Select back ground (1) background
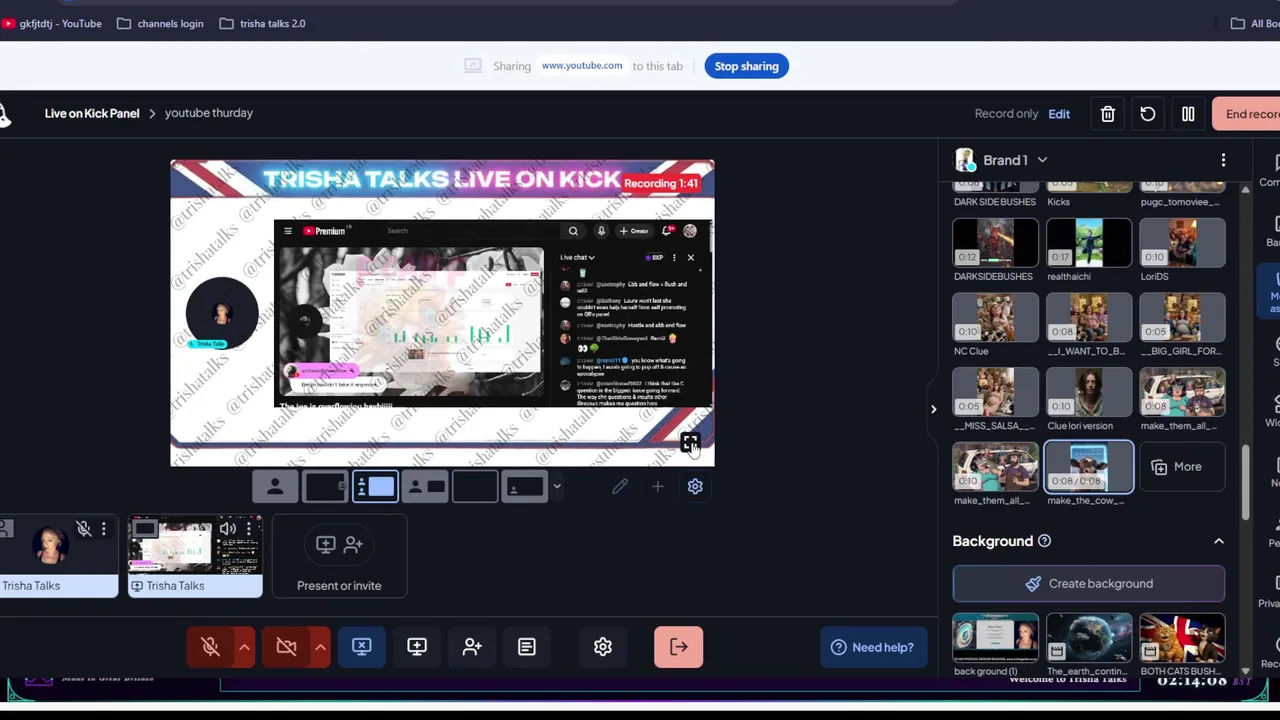Screen dimensions: 1280x720 tap(995, 638)
